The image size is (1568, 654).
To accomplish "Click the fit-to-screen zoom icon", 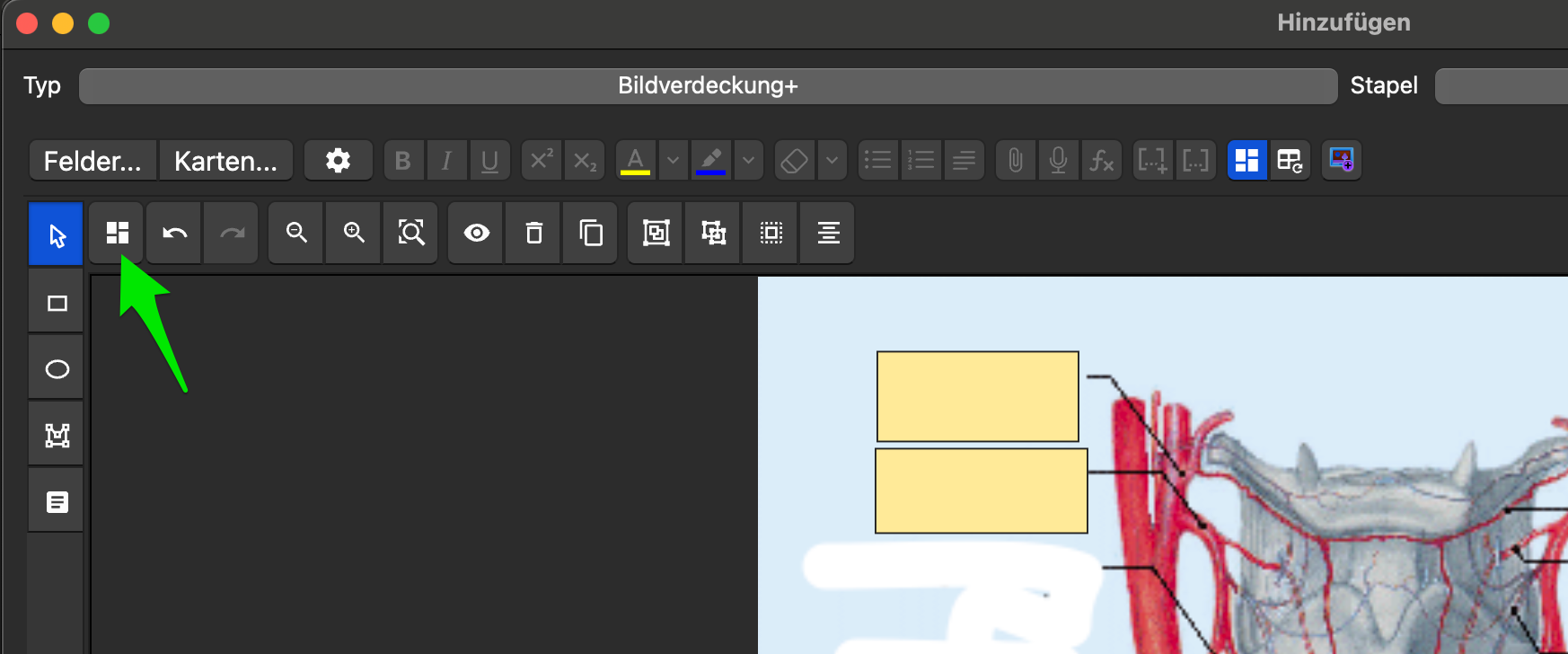I will [411, 234].
